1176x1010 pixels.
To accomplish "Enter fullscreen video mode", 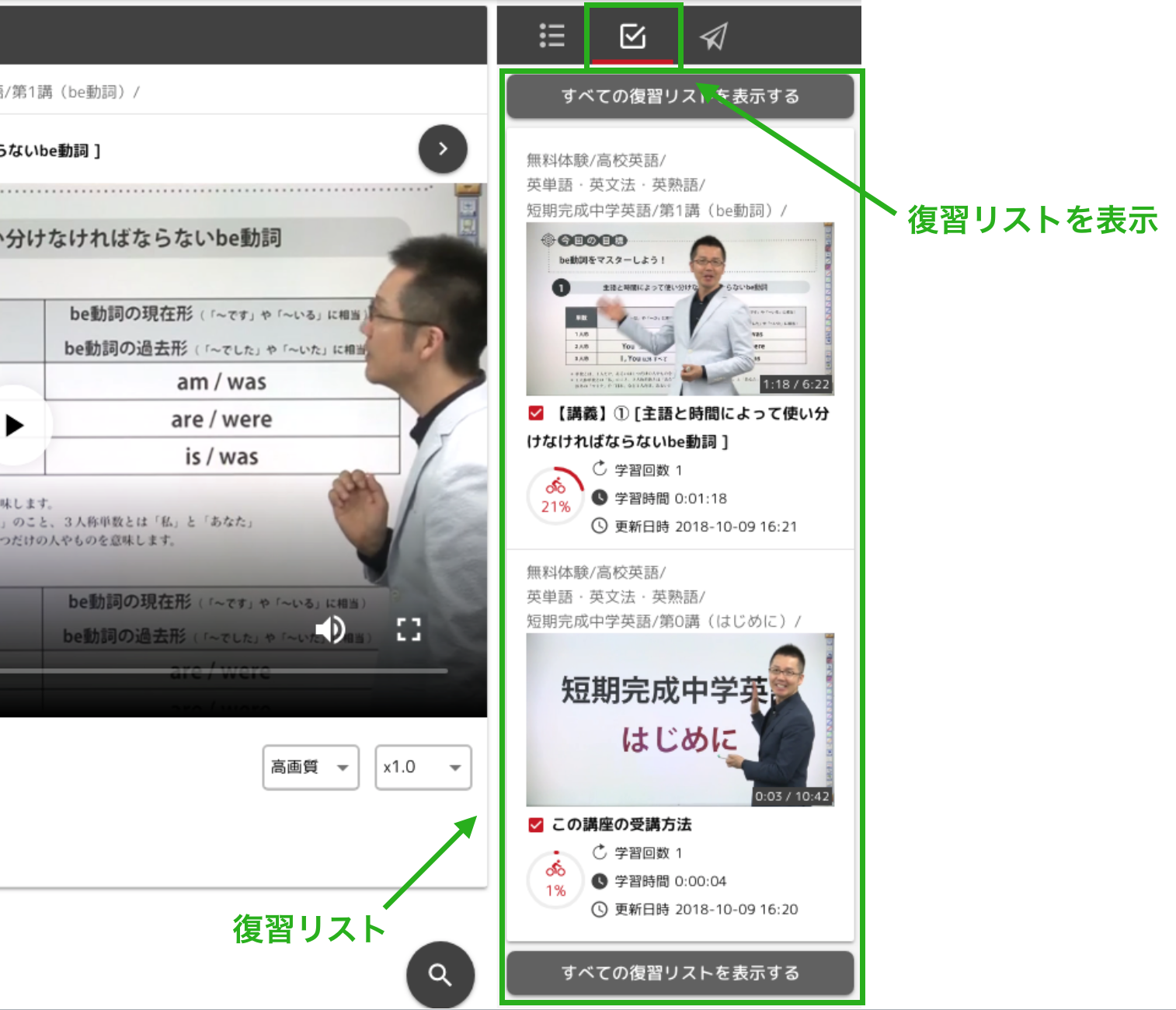I will [x=409, y=629].
